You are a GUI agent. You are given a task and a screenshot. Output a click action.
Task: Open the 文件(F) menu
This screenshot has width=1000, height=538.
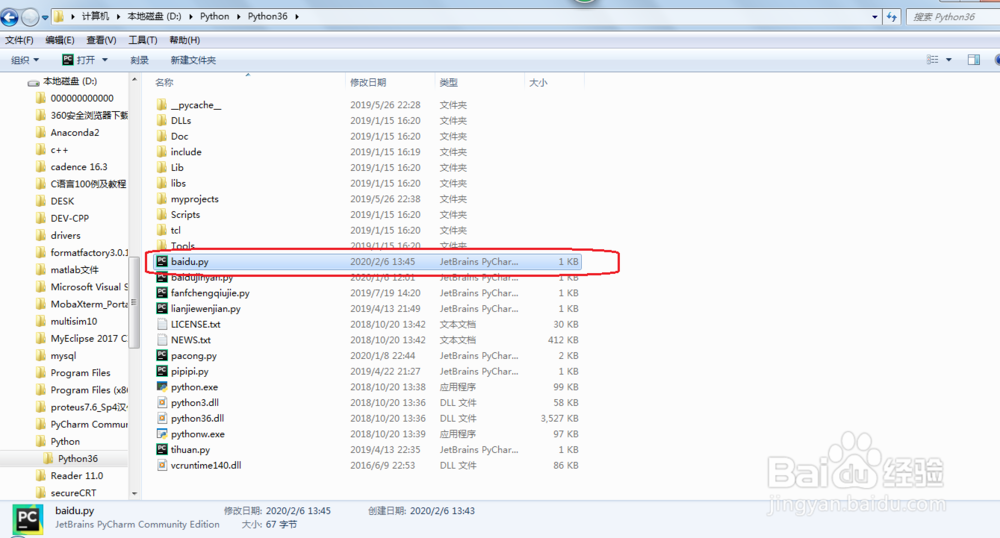pyautogui.click(x=19, y=40)
